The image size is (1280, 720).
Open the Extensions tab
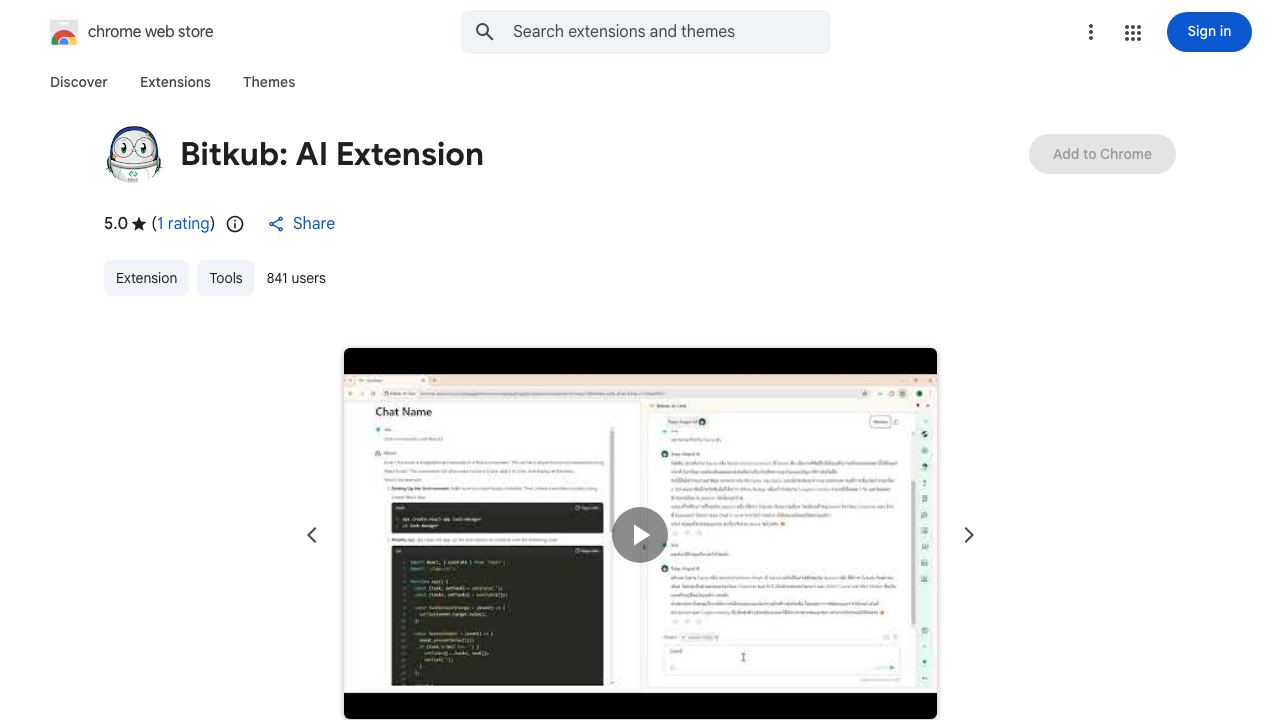[x=175, y=82]
